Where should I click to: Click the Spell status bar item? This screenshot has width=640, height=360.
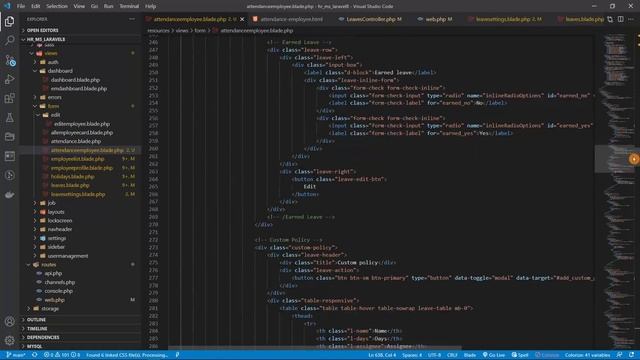(x=520, y=355)
